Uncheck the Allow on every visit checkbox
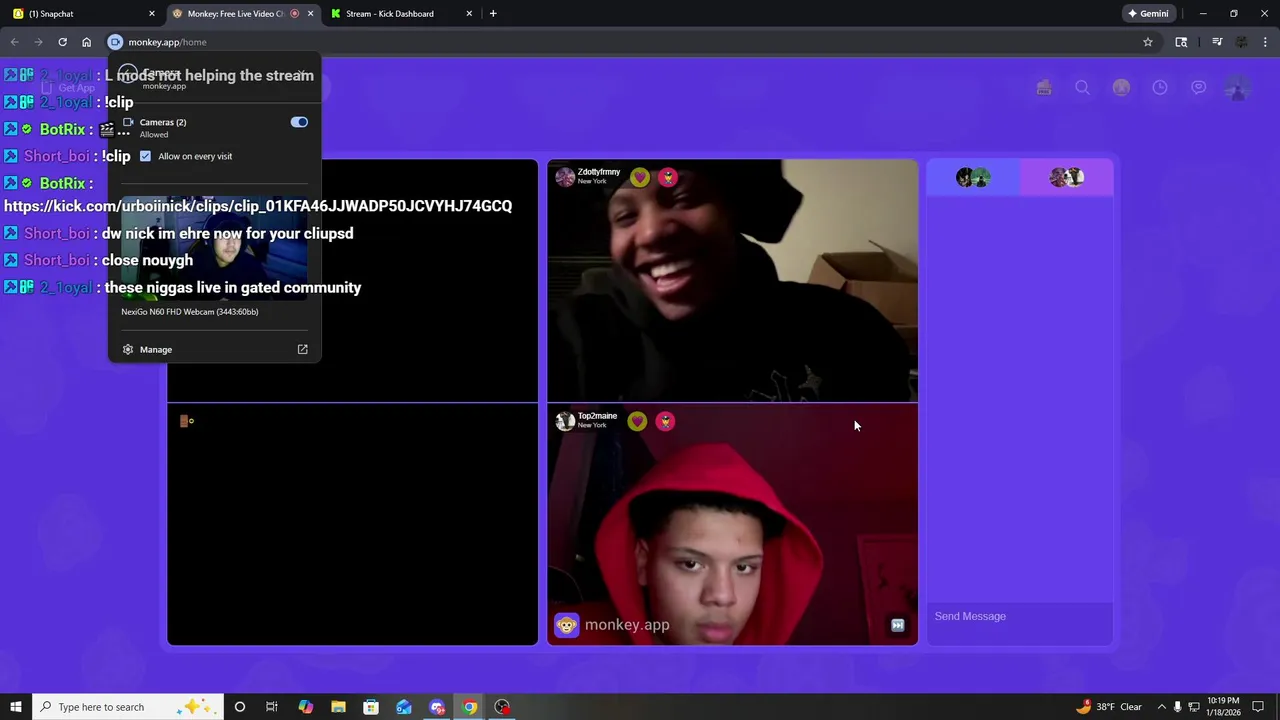The image size is (1280, 720). coord(145,156)
